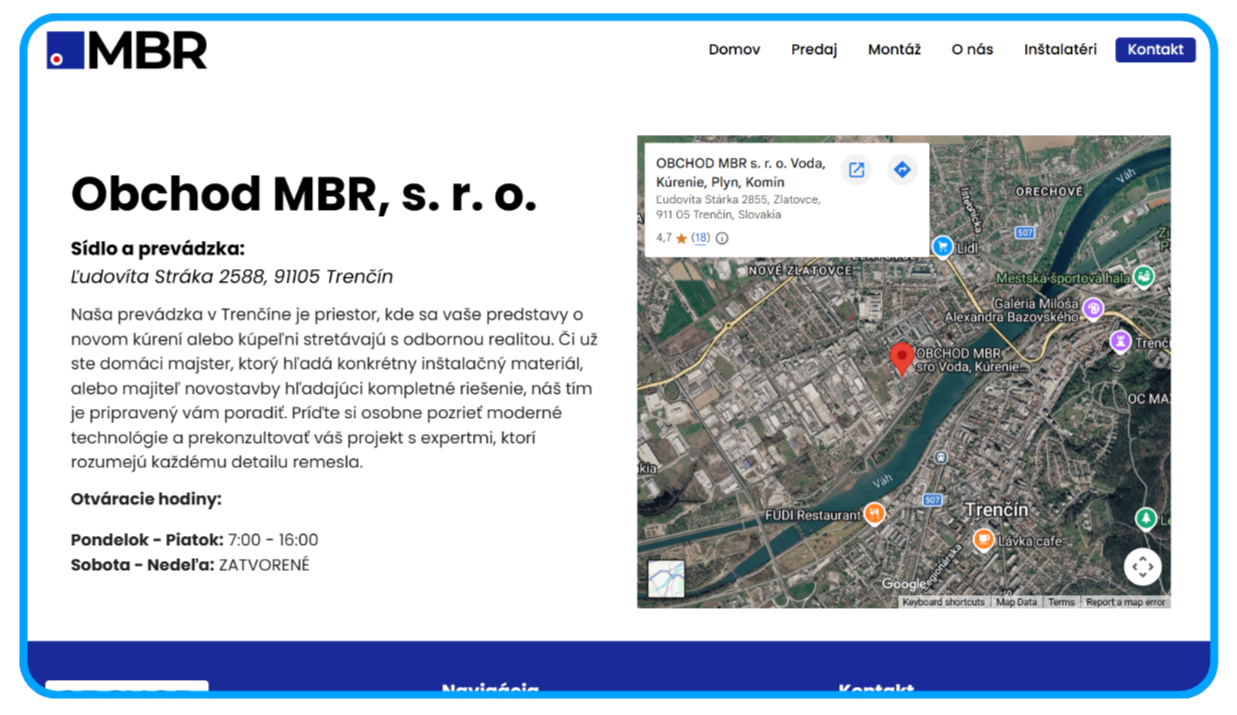1237x715 pixels.
Task: Click Report a map error link
Action: point(1125,602)
